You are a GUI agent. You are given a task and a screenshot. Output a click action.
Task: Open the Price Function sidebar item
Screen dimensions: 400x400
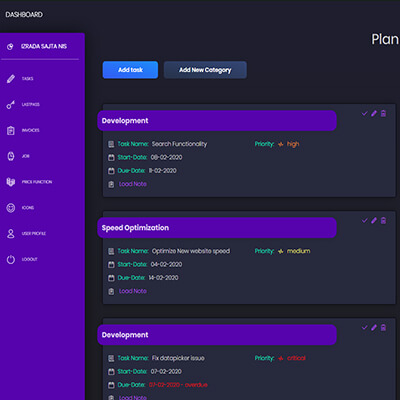pyautogui.click(x=37, y=182)
